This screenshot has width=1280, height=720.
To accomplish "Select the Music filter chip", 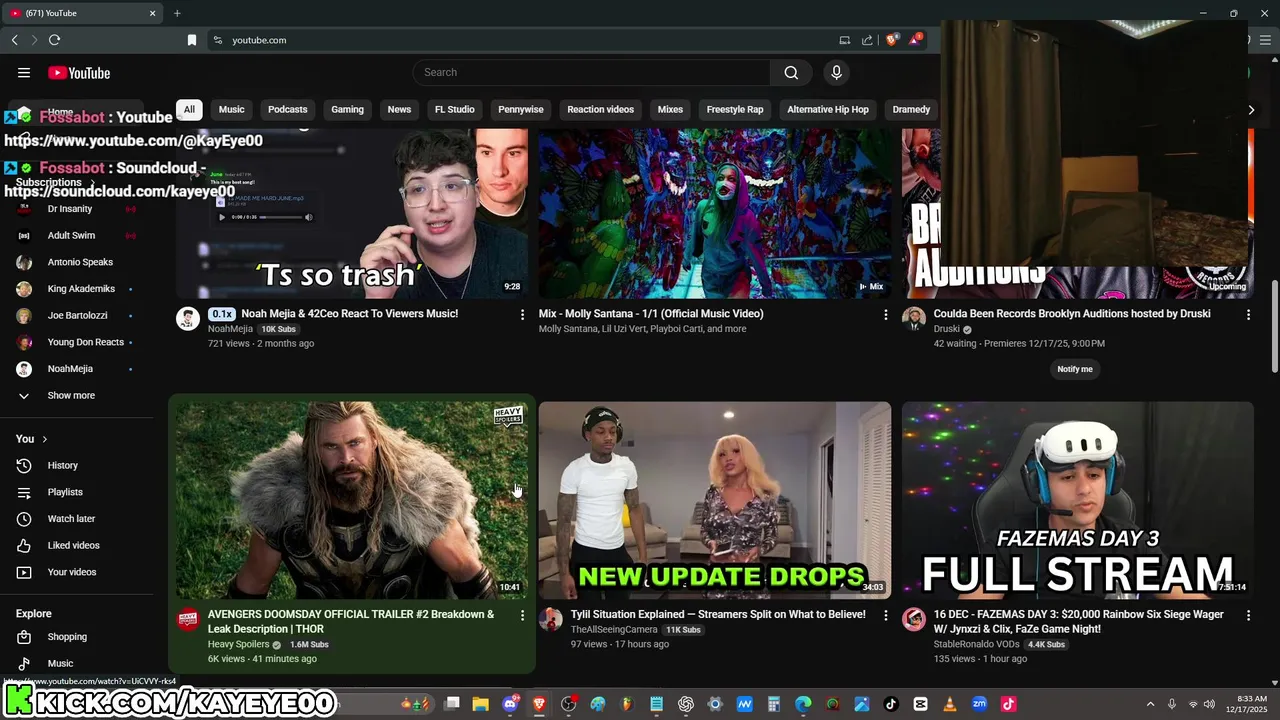I will [x=232, y=110].
